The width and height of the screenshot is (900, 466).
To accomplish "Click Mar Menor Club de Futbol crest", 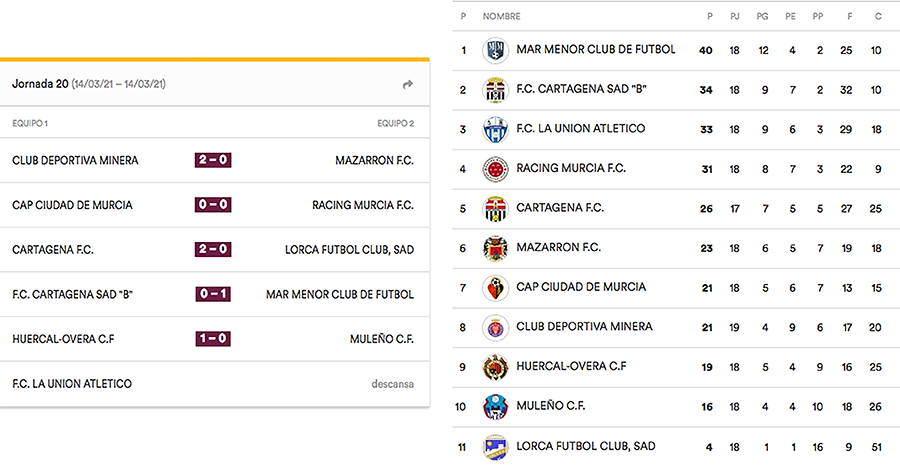I will [x=495, y=50].
